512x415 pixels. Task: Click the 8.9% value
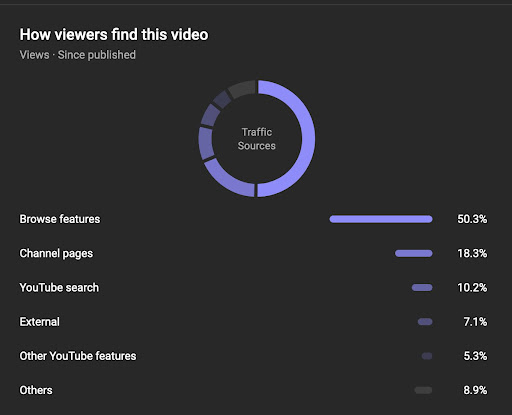click(x=475, y=390)
